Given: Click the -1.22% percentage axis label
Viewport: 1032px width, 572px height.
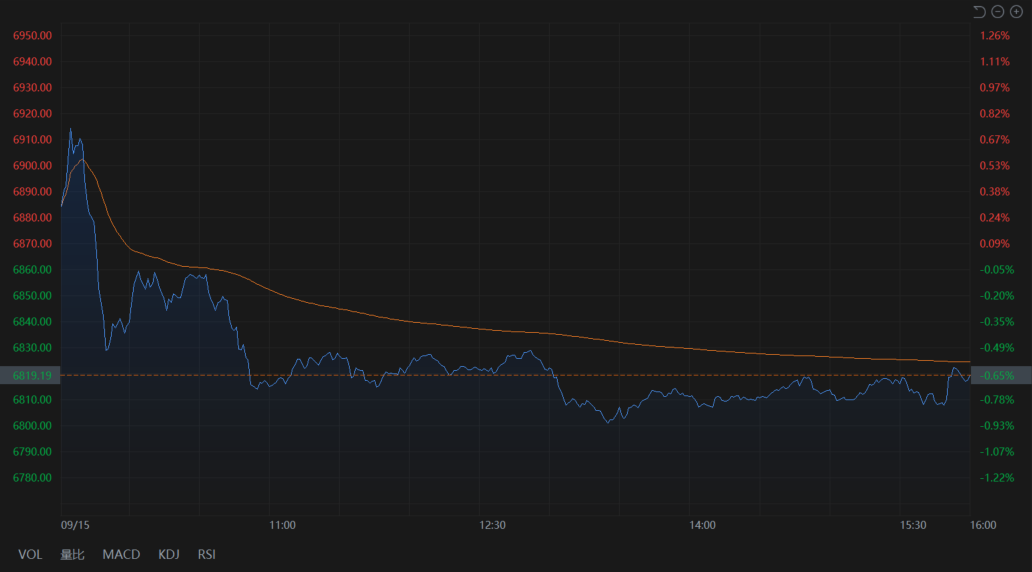Looking at the screenshot, I should pos(998,478).
